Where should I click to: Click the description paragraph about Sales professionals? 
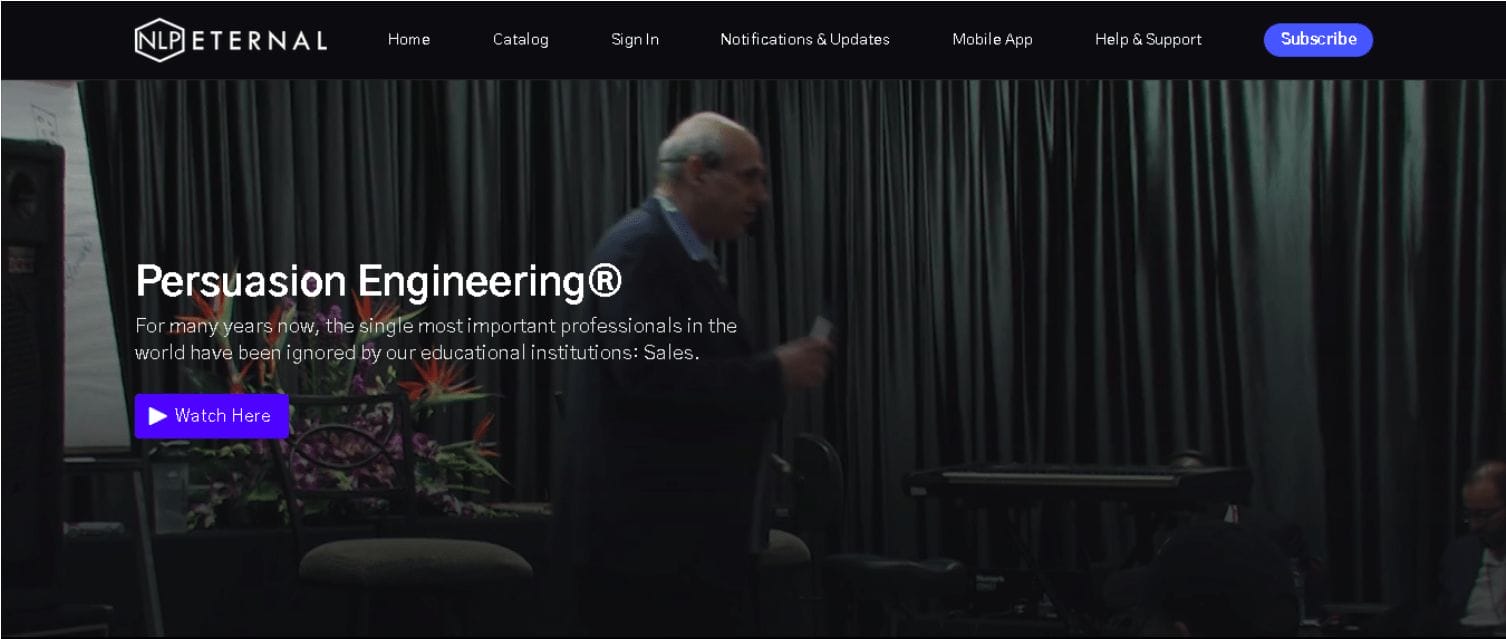(x=436, y=339)
